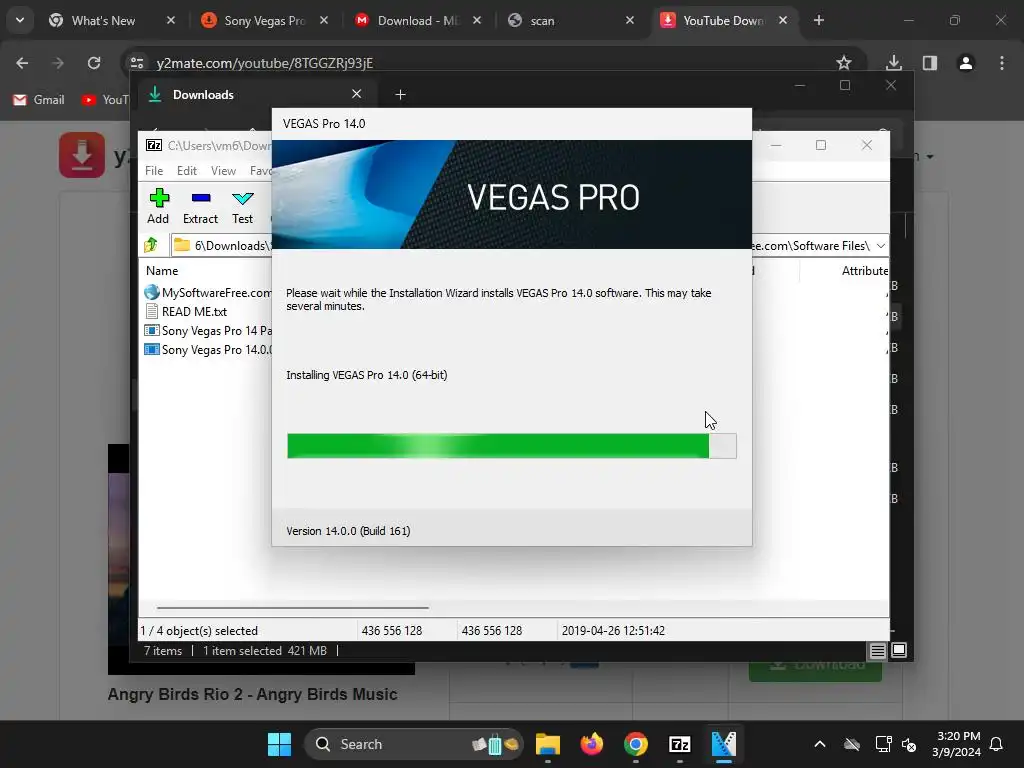Switch File Explorer to large thumbnails view icon
The height and width of the screenshot is (768, 1024).
coord(899,650)
